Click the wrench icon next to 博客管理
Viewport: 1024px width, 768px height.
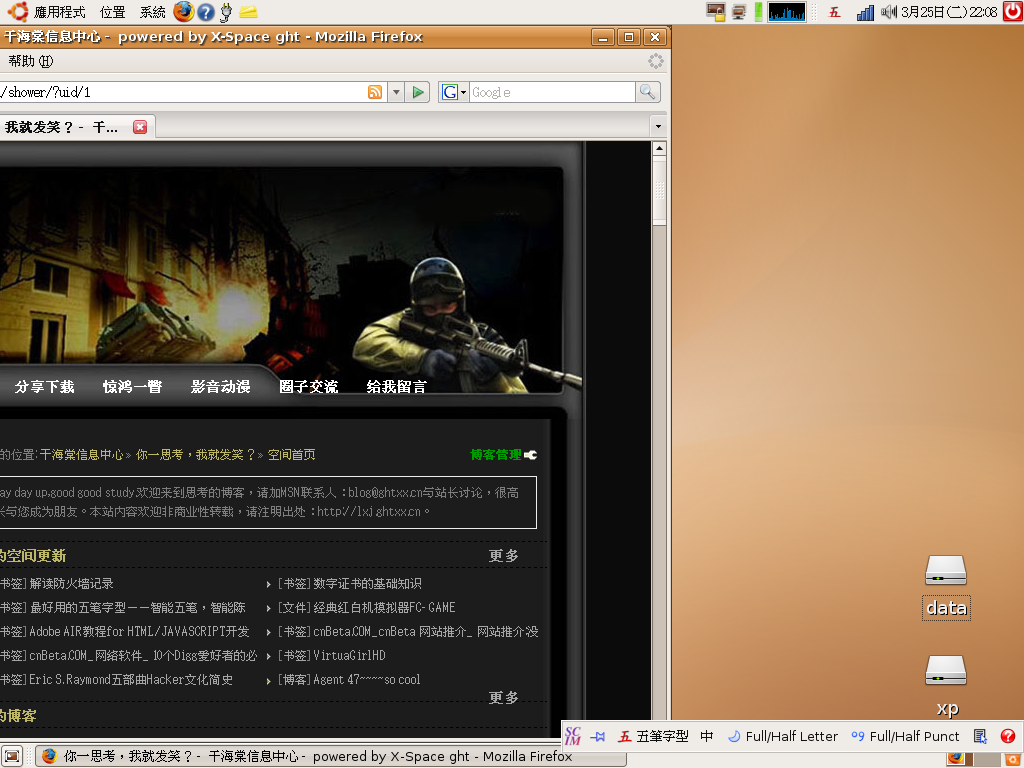[530, 455]
